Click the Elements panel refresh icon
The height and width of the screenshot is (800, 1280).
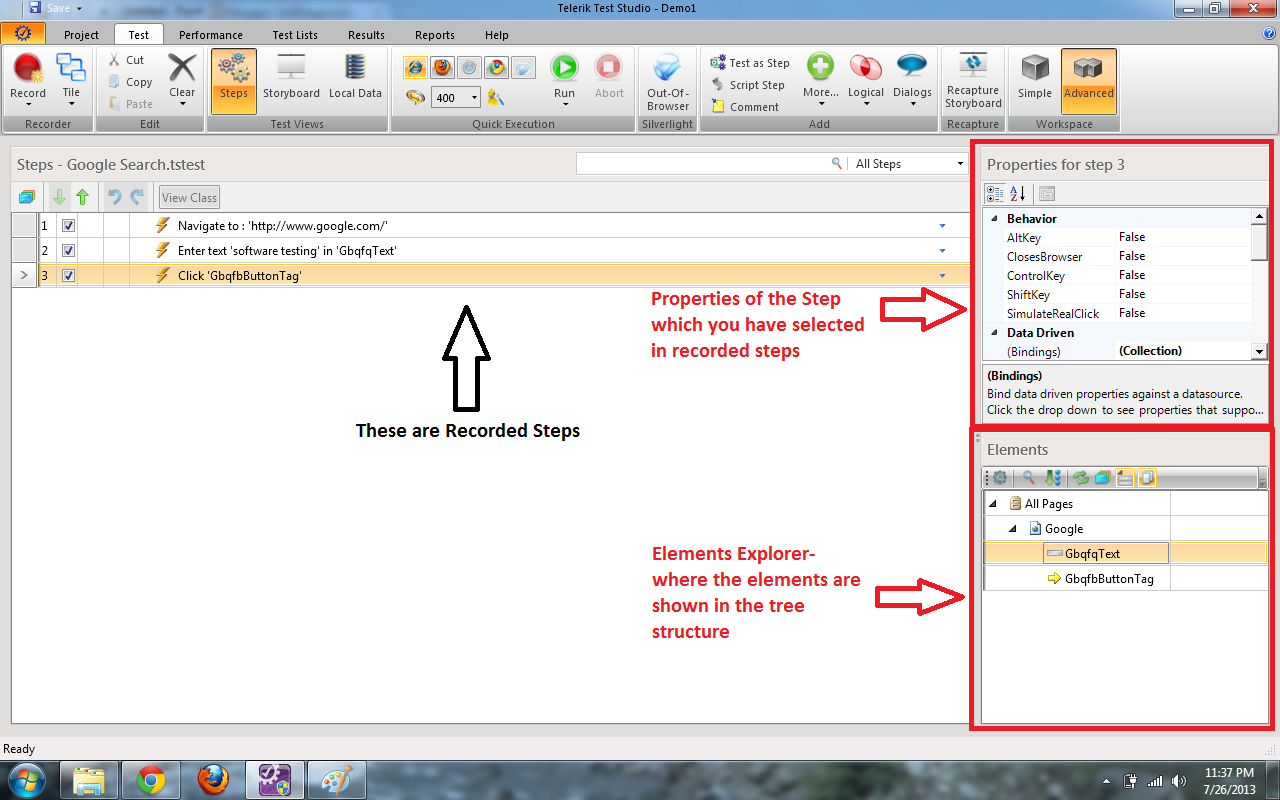pos(1080,478)
